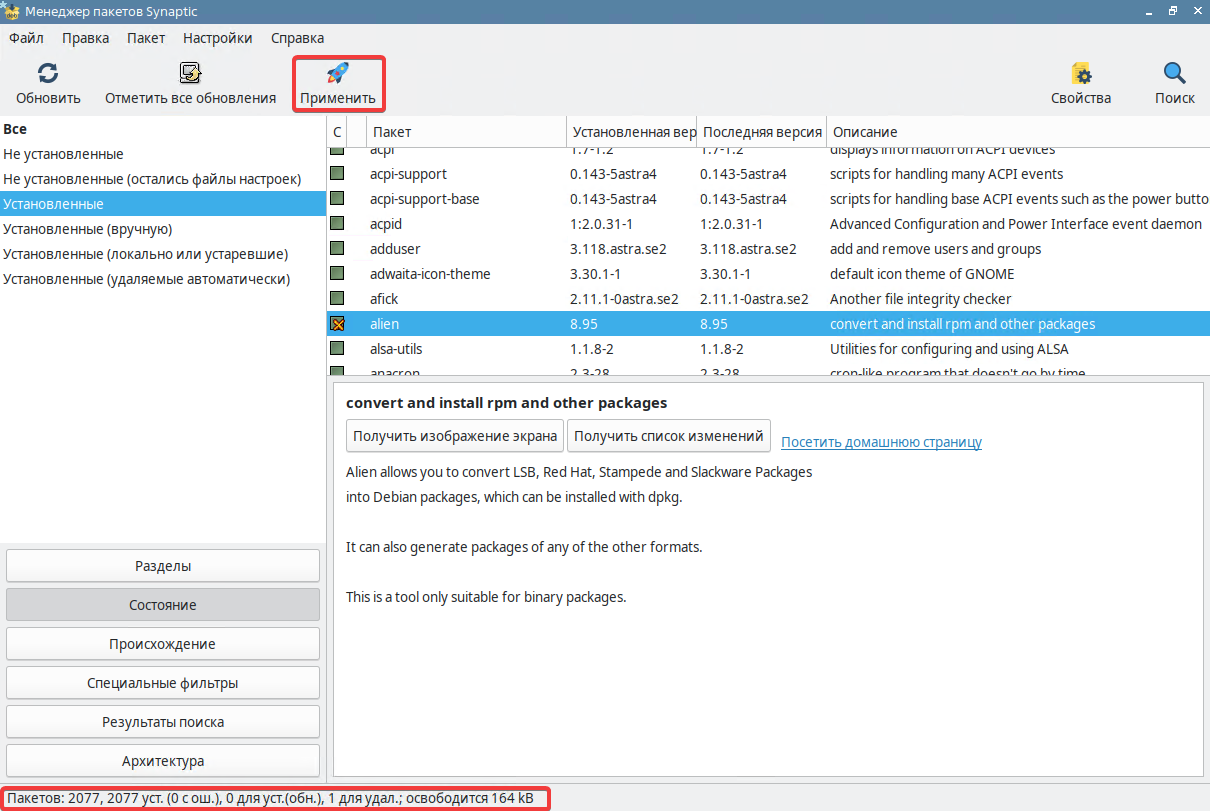Screen dimensions: 1210x811
Task: Click description 'Another file integrity checker'
Action: (x=920, y=299)
